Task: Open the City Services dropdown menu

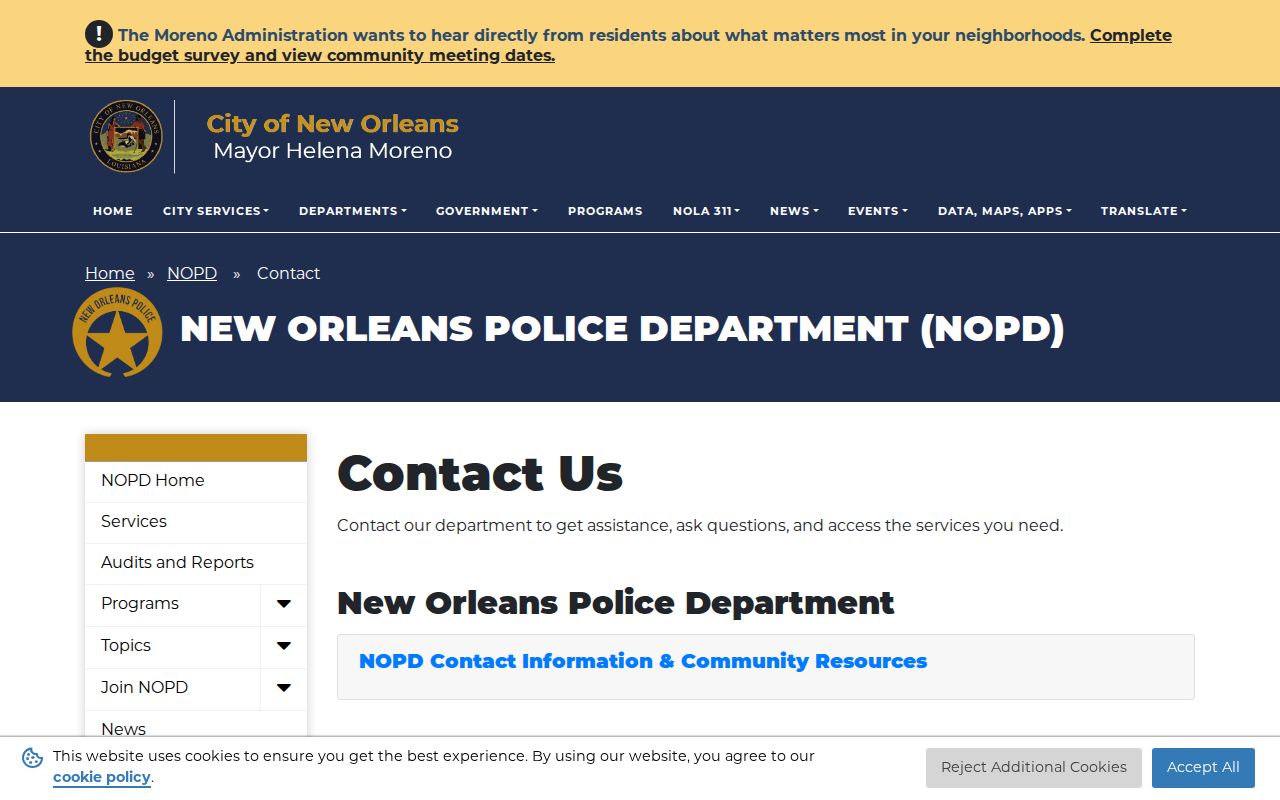Action: pos(216,211)
